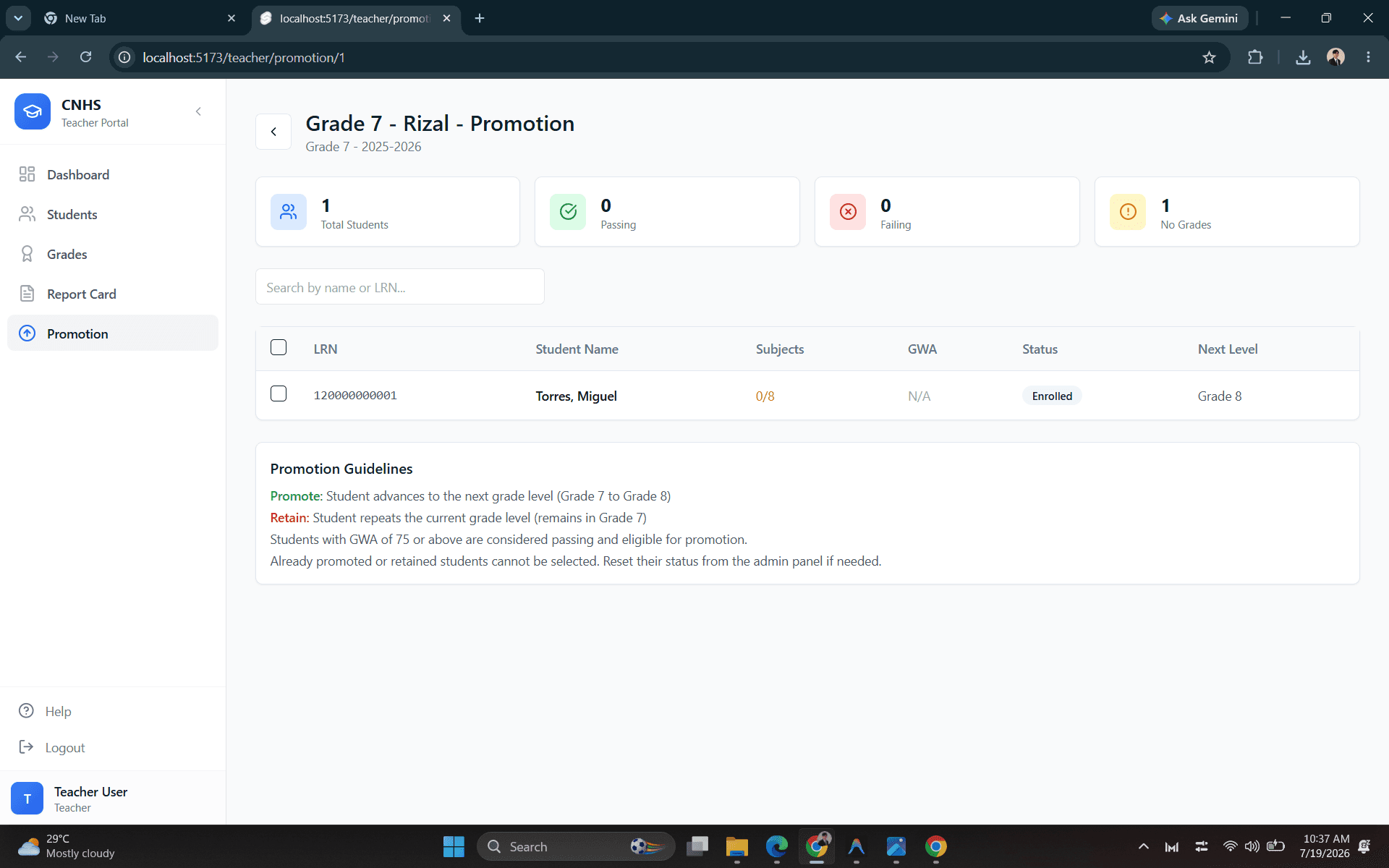1389x868 pixels.
Task: Check the Torres, Miguel row checkbox
Action: (x=279, y=393)
